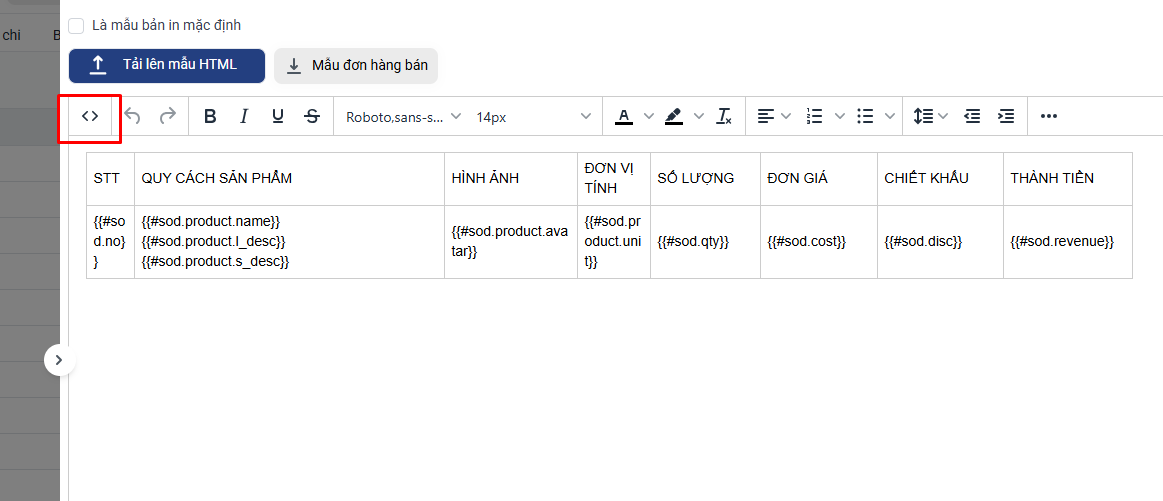Check the 'Là mẫu bản in mặc định' checkbox
1163x501 pixels.
tap(76, 25)
